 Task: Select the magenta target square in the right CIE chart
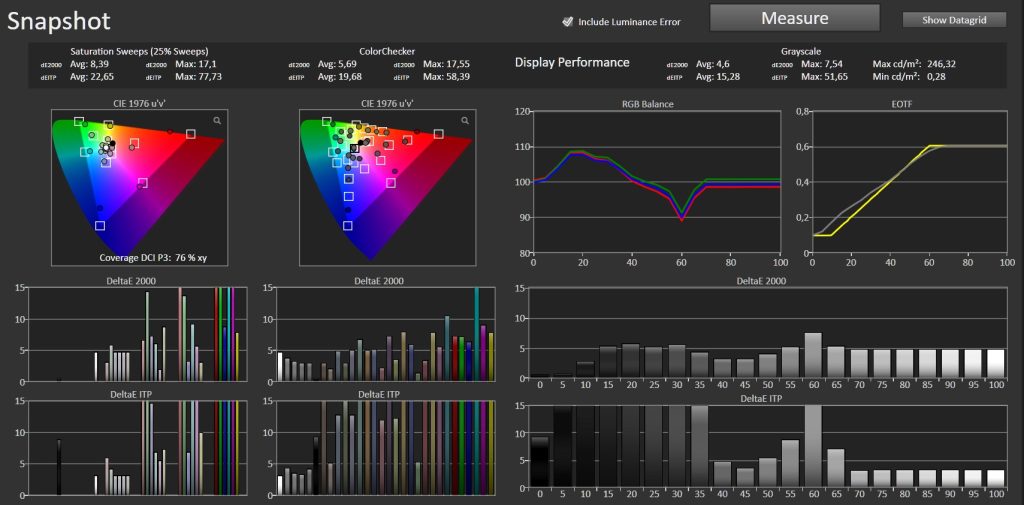(391, 183)
